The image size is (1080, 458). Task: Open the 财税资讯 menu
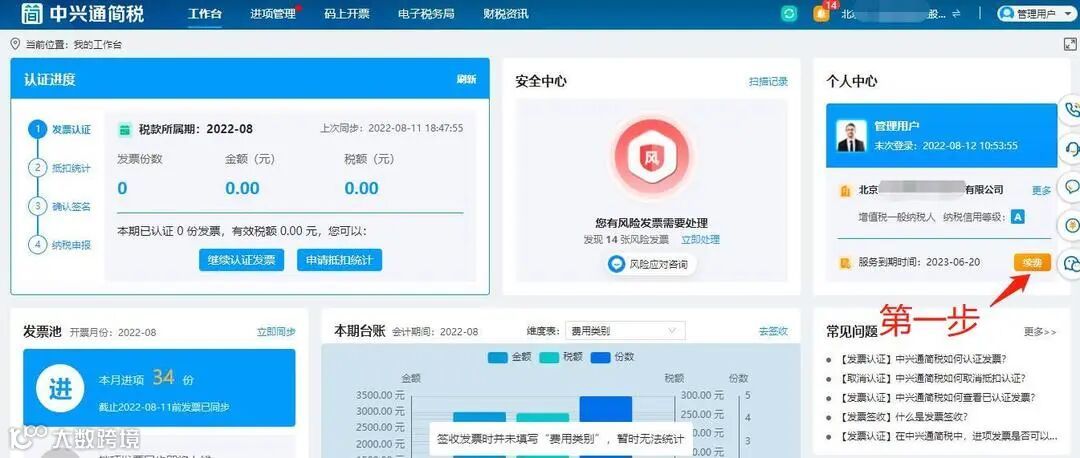506,14
